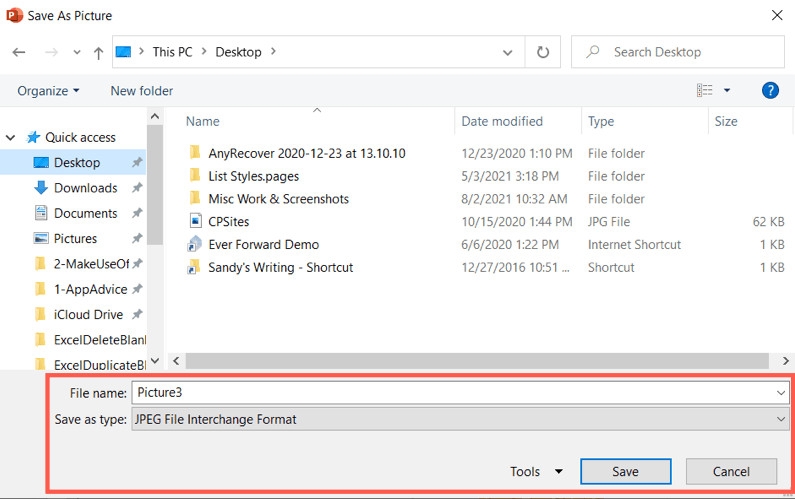The width and height of the screenshot is (795, 499).
Task: Click the Back navigation arrow
Action: point(19,52)
